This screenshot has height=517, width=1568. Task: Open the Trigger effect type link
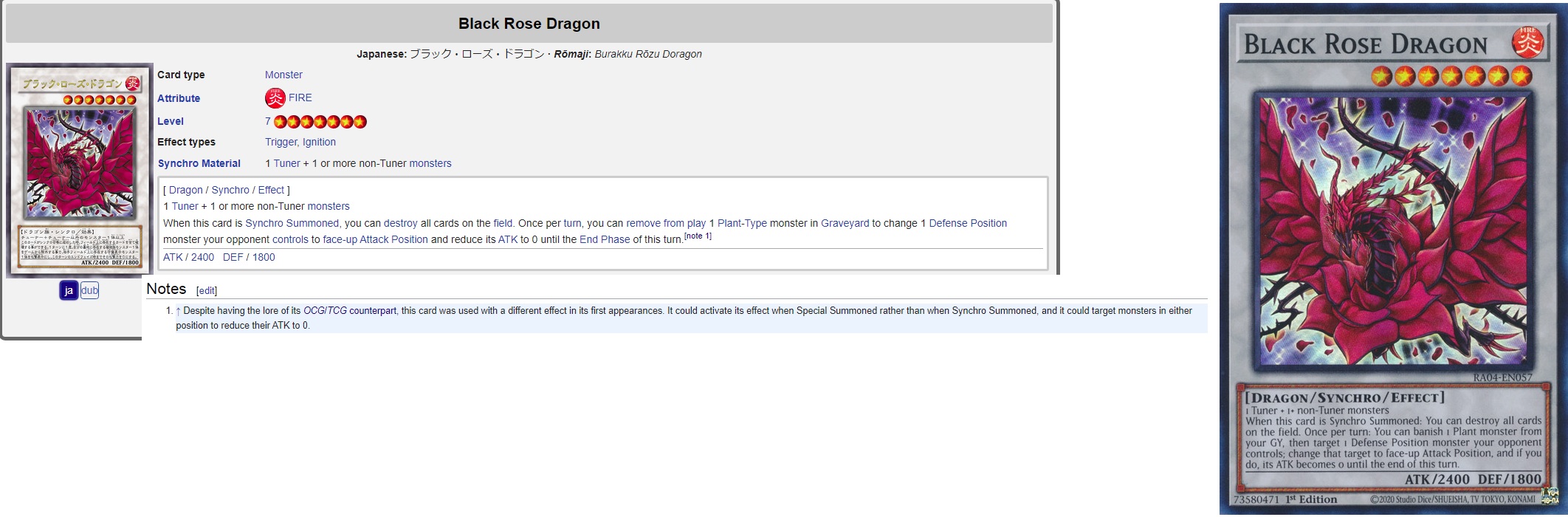point(281,142)
